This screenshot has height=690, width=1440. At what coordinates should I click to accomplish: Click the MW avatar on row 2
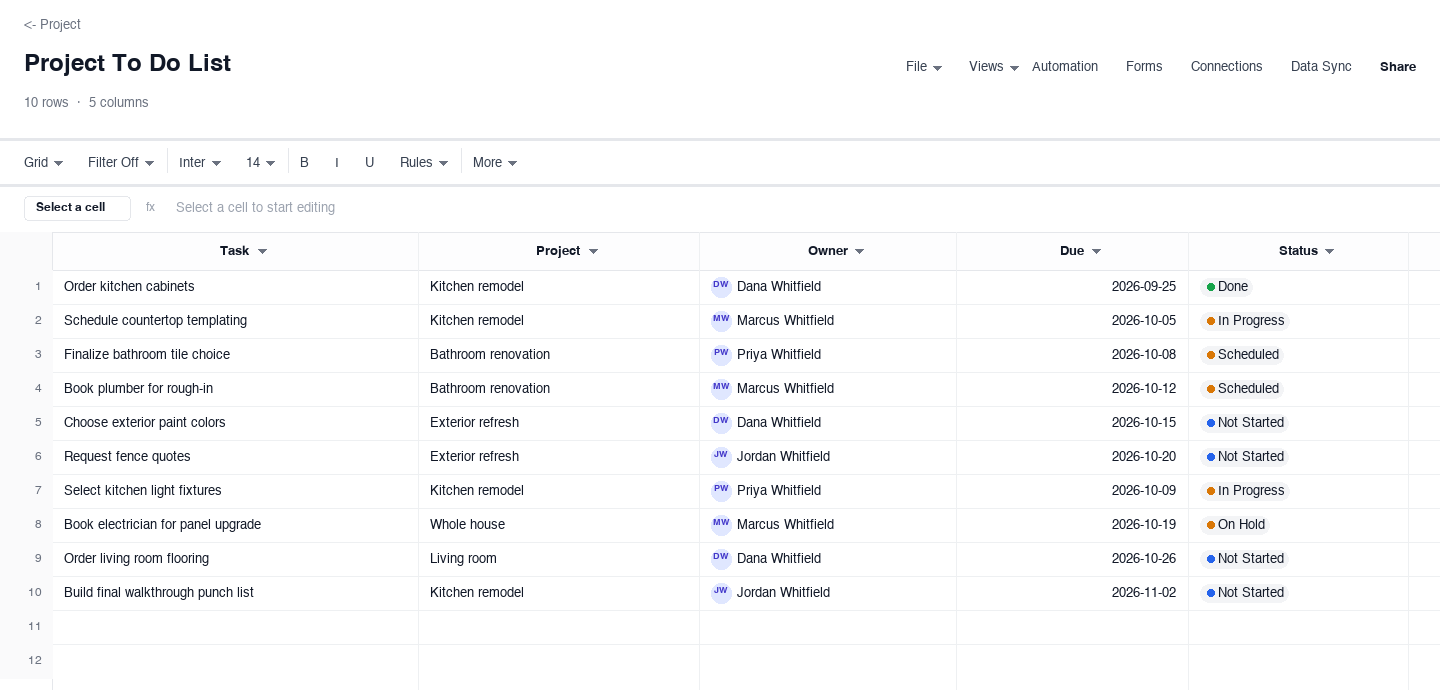coord(721,321)
